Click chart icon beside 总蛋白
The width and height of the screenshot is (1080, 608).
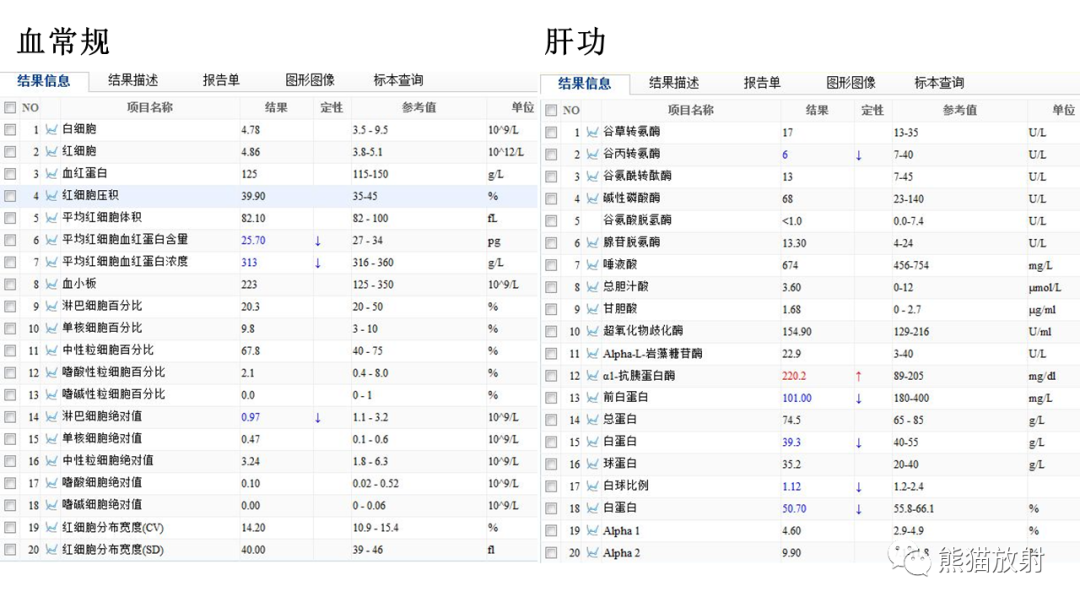pyautogui.click(x=592, y=420)
